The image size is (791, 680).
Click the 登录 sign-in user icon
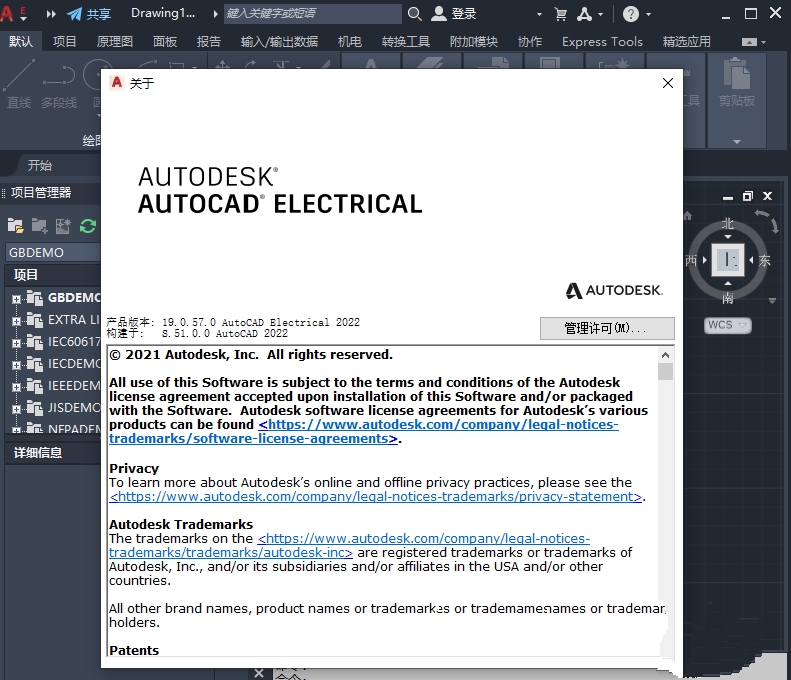pyautogui.click(x=439, y=14)
